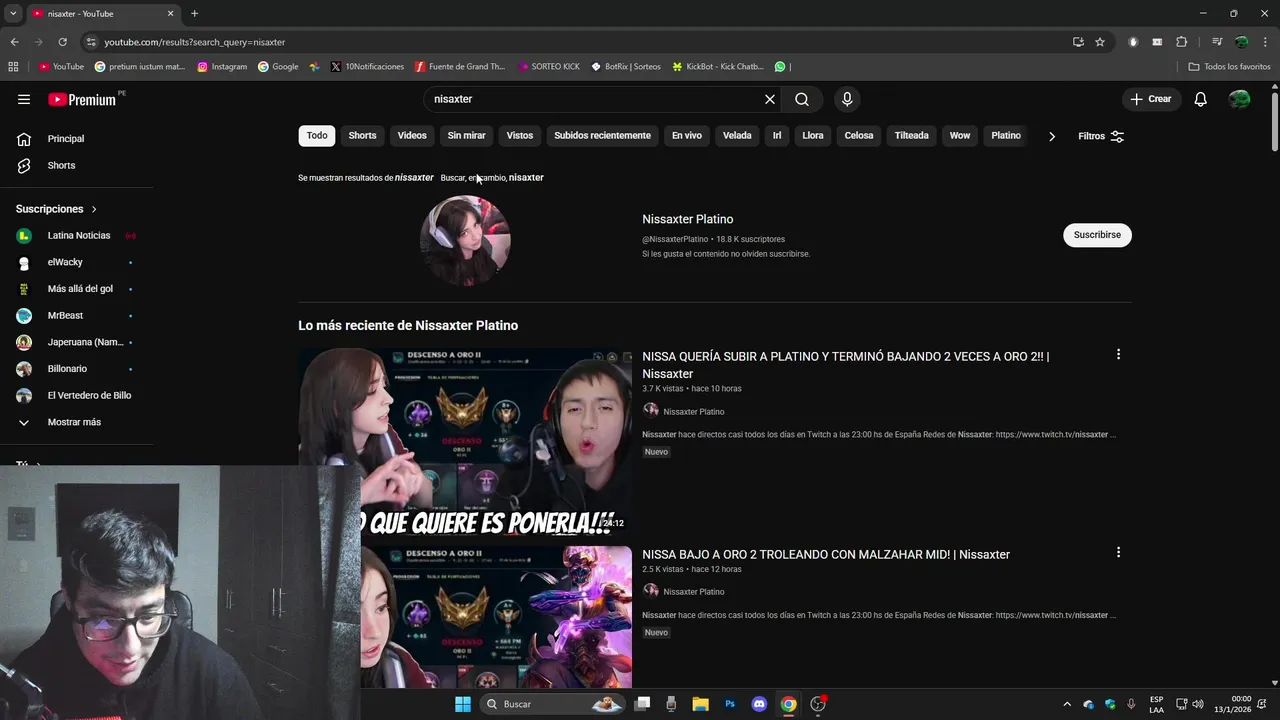Subscribe to Nissaxter Platino channel
This screenshot has height=720, width=1280.
click(x=1097, y=235)
